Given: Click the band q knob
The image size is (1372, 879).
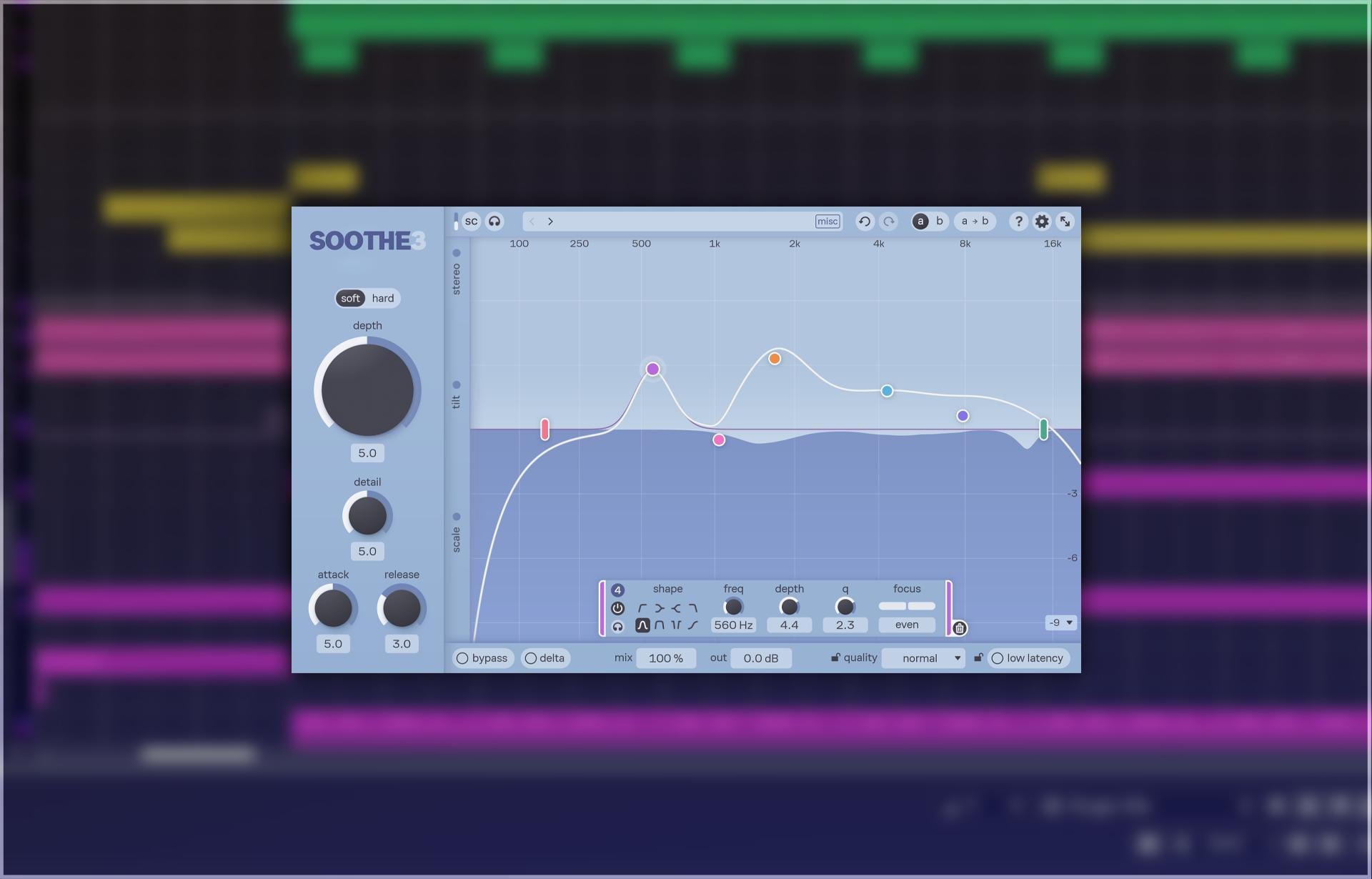Looking at the screenshot, I should [845, 607].
